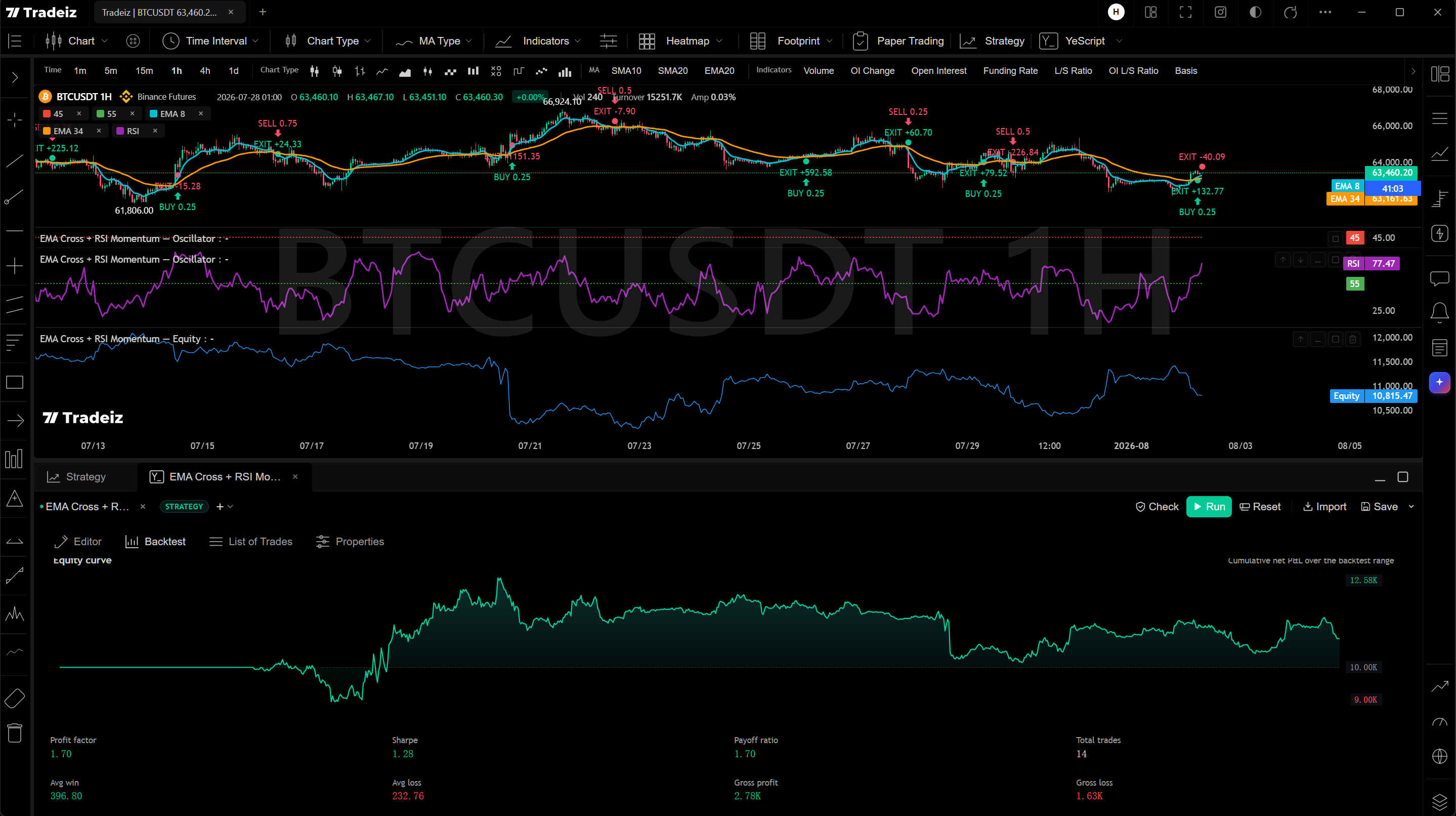Screen dimensions: 1456x816
Task: Select the point-and-figure XO chart type icon
Action: [496, 71]
